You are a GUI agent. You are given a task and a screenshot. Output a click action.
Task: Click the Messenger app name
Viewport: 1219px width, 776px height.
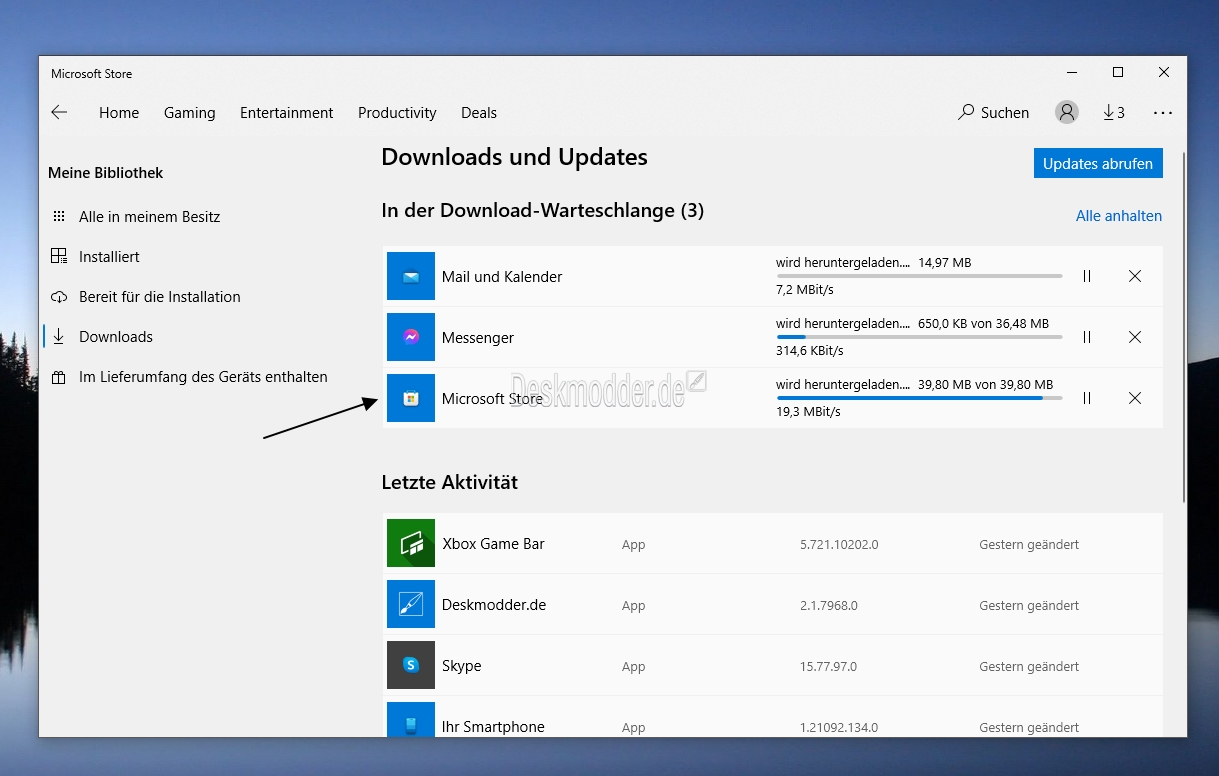click(x=478, y=338)
